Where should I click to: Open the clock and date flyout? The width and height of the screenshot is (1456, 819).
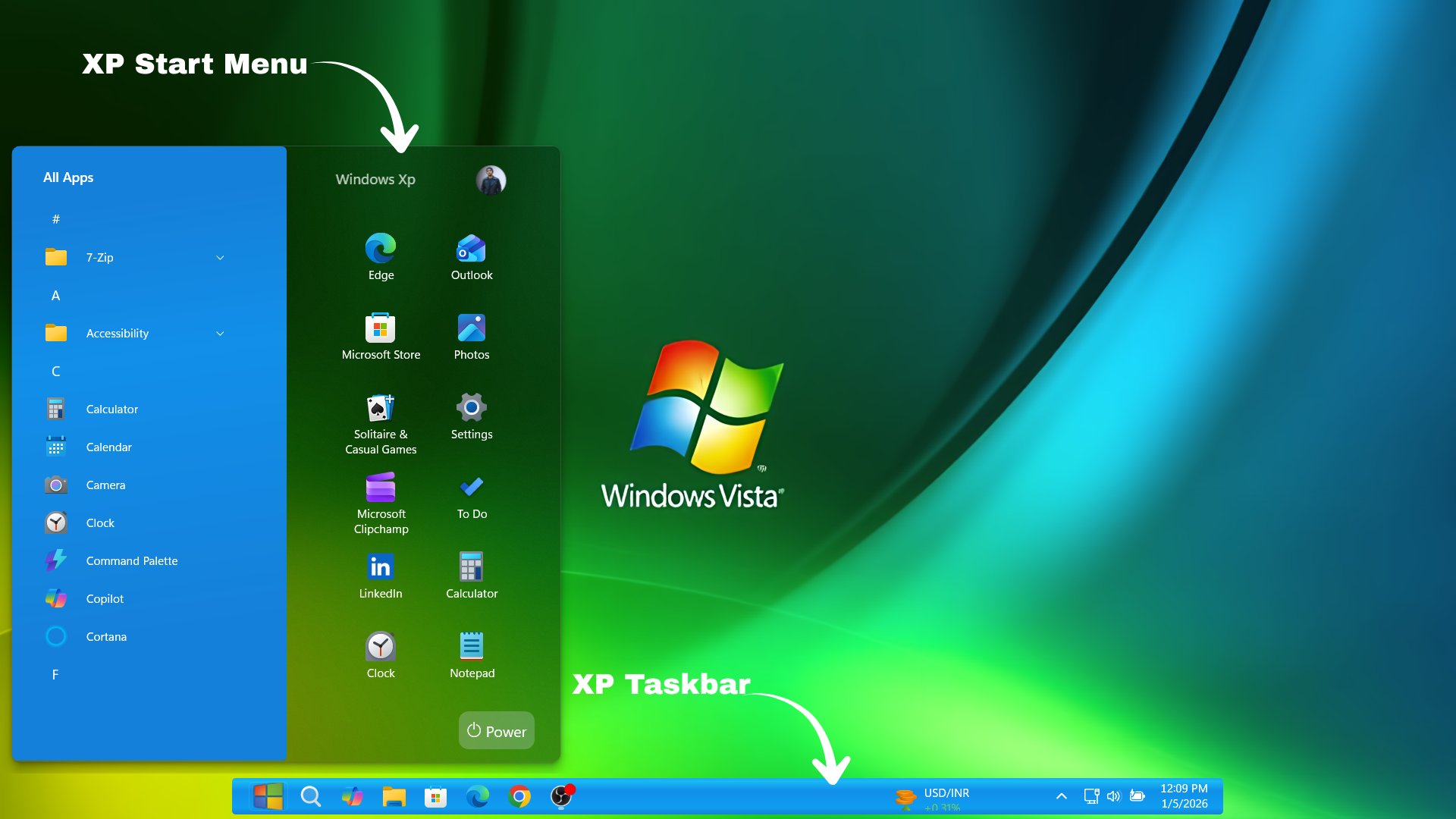coord(1184,796)
